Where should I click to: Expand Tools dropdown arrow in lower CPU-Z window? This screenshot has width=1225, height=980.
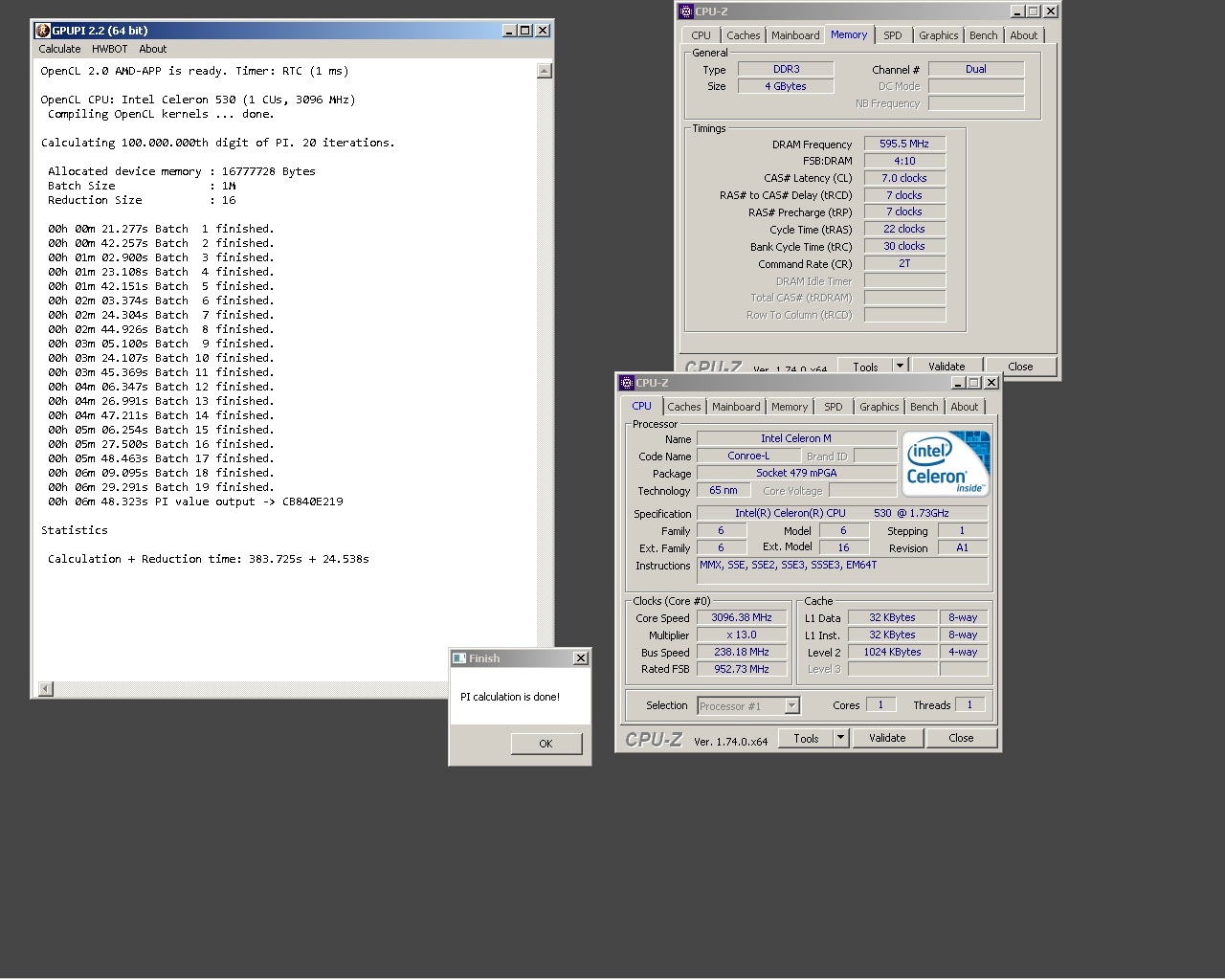pyautogui.click(x=840, y=739)
